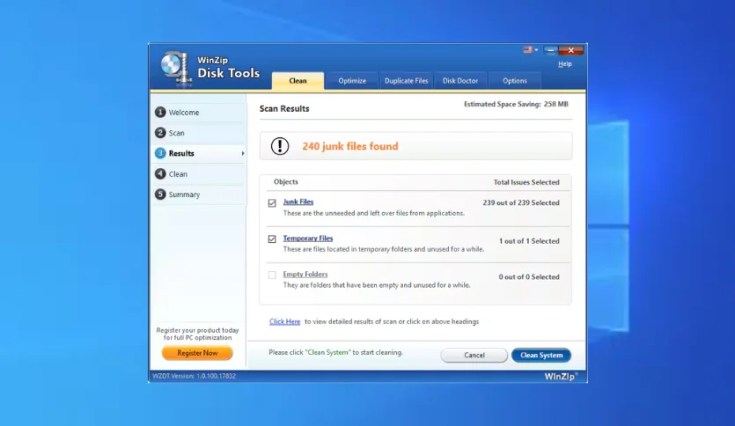Click the Estimated Space Saving value
This screenshot has height=426, width=735.
556,104
